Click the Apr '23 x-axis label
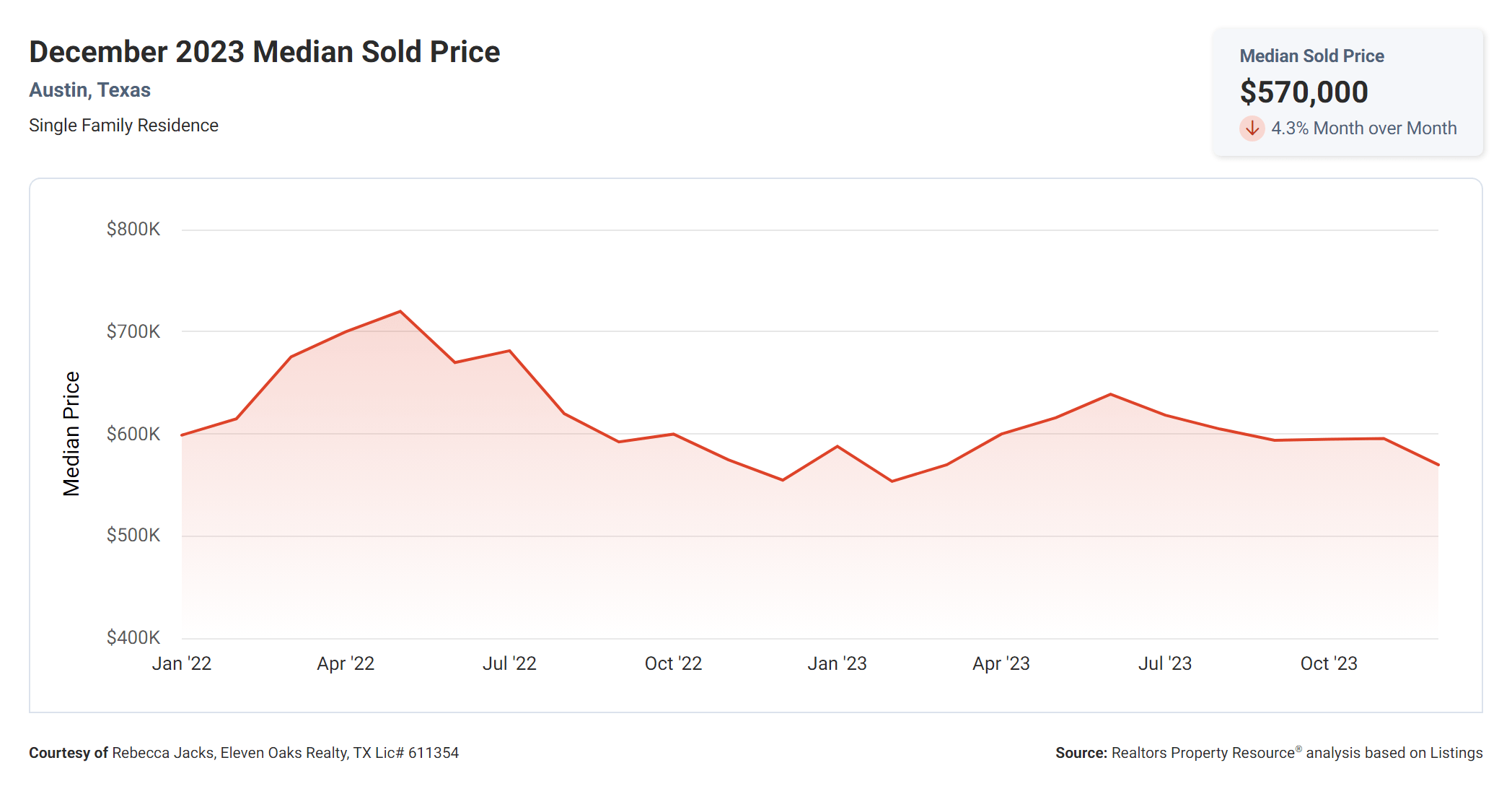Viewport: 1512px width, 794px height. (1001, 663)
